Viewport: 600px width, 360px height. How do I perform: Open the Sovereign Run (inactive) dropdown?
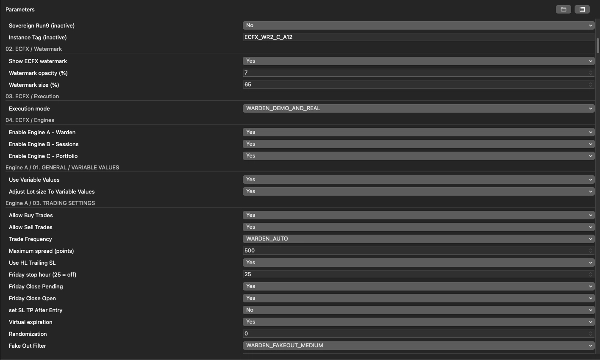[x=419, y=25]
